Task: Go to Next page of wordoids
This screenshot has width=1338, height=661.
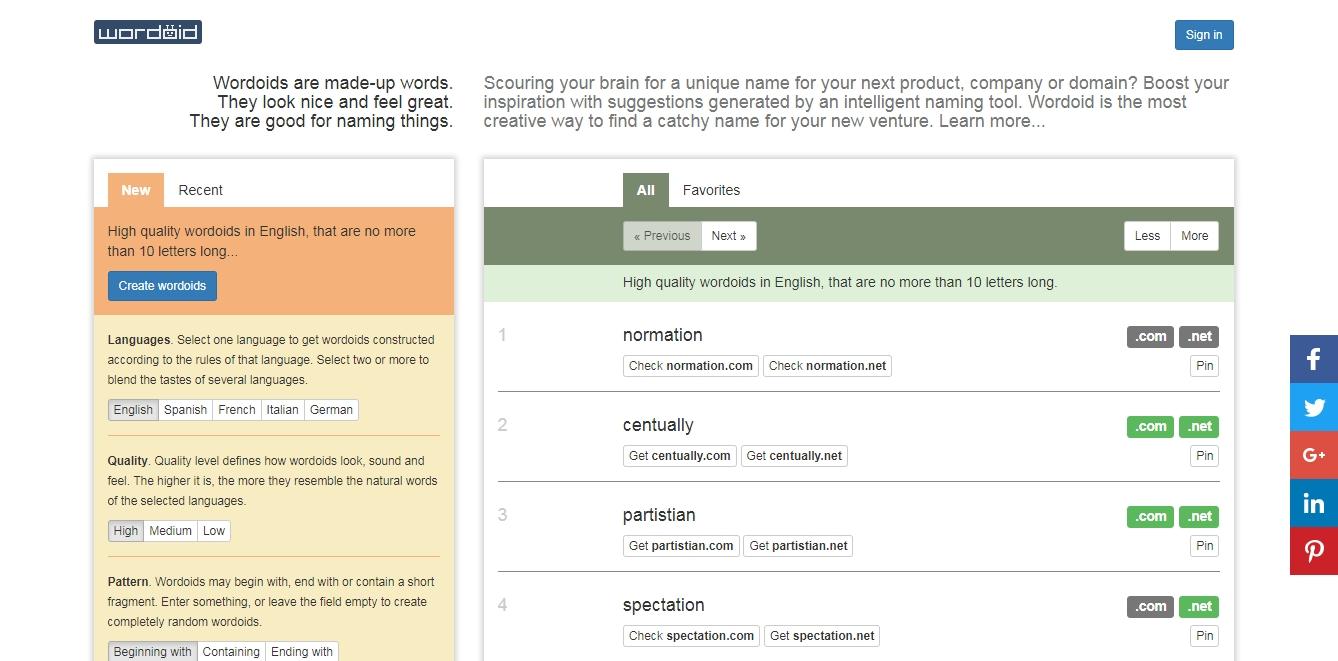Action: [729, 236]
